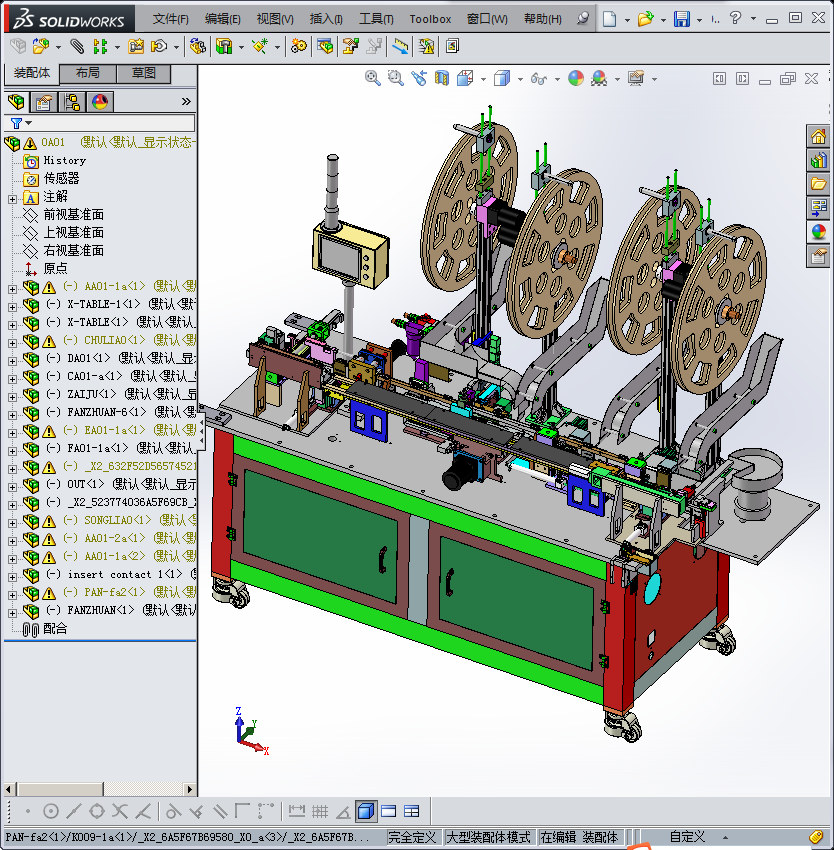
Task: Toggle the shaded 3D view button in sketch toolbar
Action: pyautogui.click(x=366, y=811)
